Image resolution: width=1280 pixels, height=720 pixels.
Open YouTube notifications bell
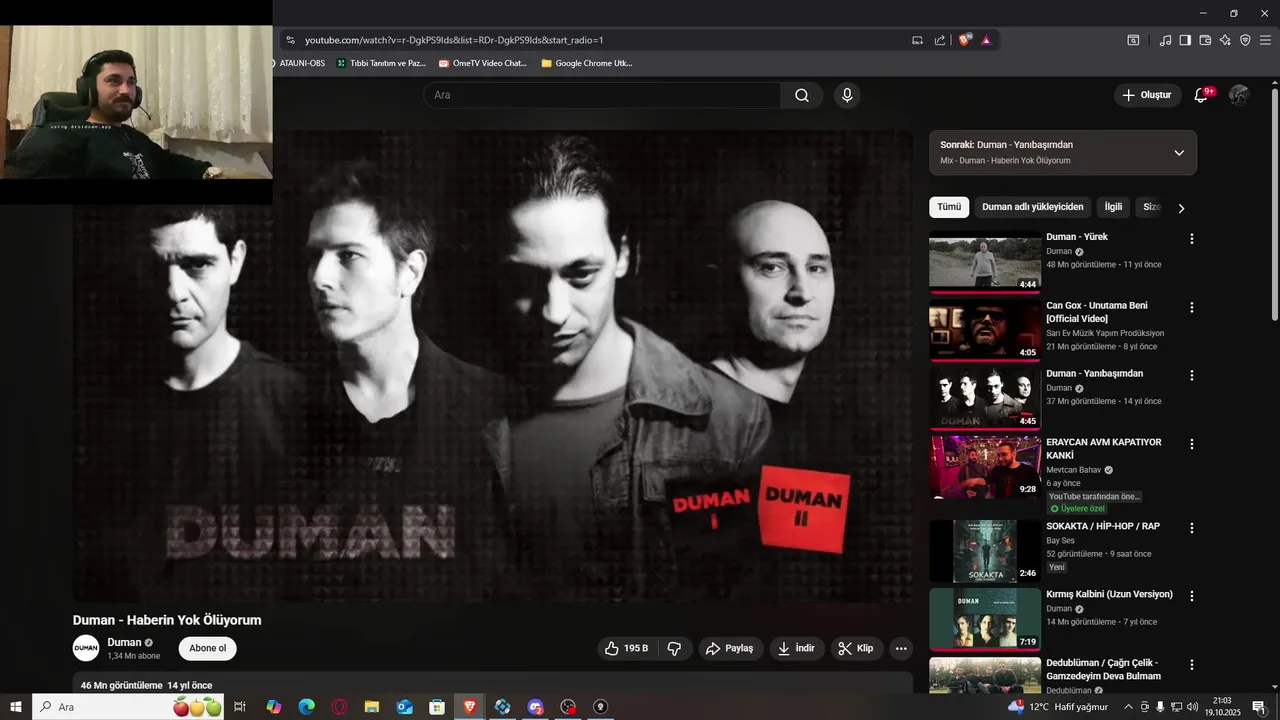point(1201,95)
